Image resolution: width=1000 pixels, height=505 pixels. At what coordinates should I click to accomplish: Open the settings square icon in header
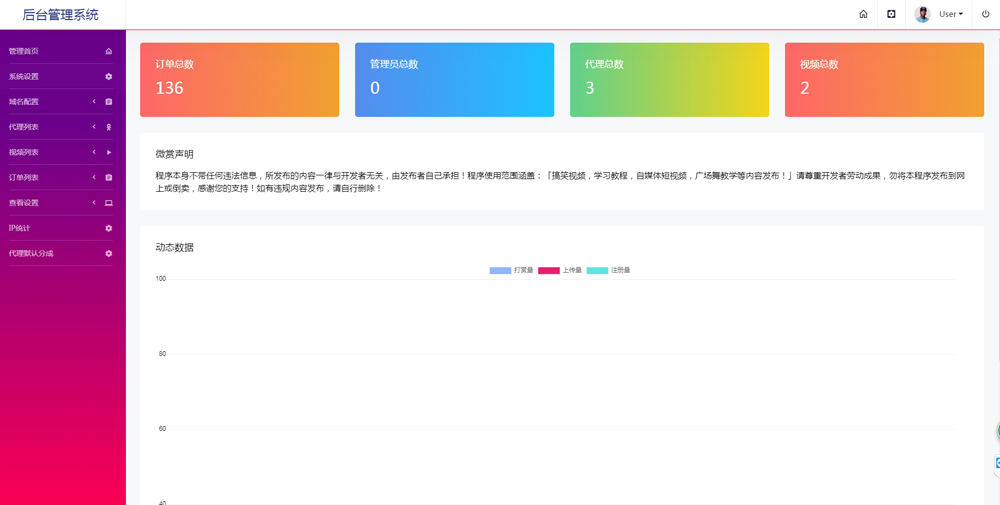pyautogui.click(x=891, y=15)
